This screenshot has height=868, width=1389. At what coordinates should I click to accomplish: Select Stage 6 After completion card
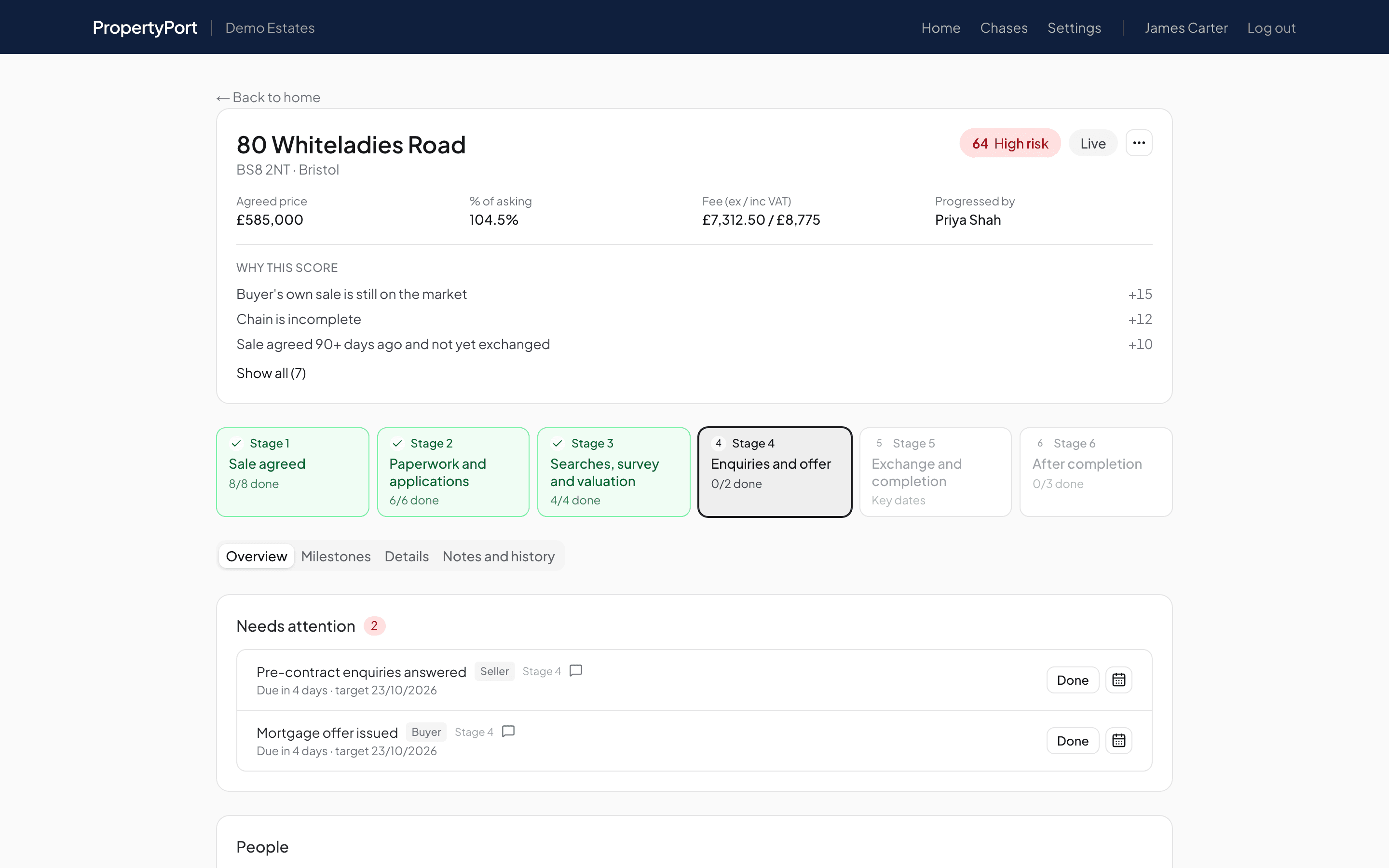click(1096, 472)
